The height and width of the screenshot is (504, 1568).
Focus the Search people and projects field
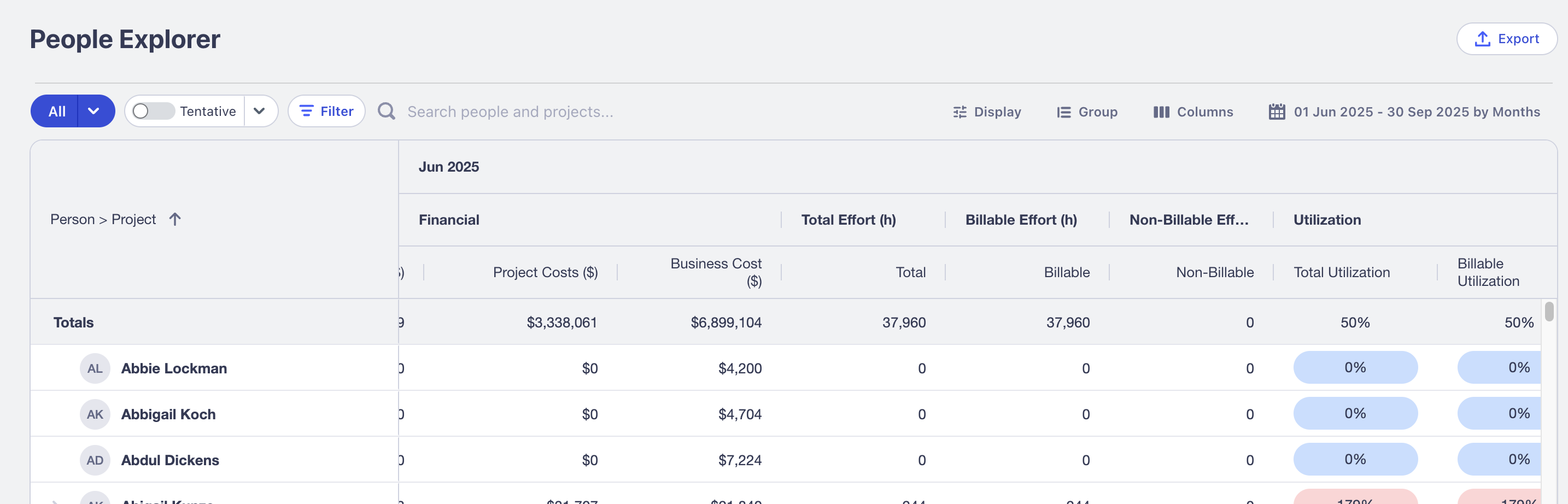510,112
